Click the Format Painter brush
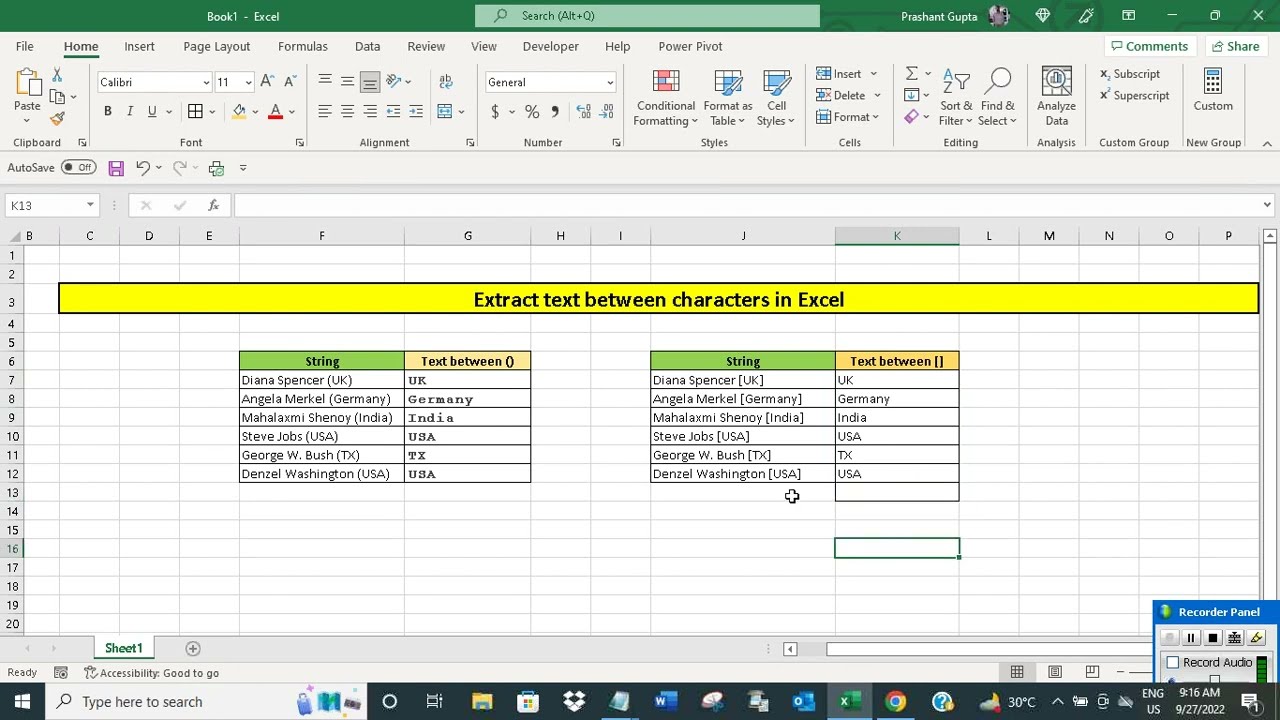 pyautogui.click(x=57, y=118)
